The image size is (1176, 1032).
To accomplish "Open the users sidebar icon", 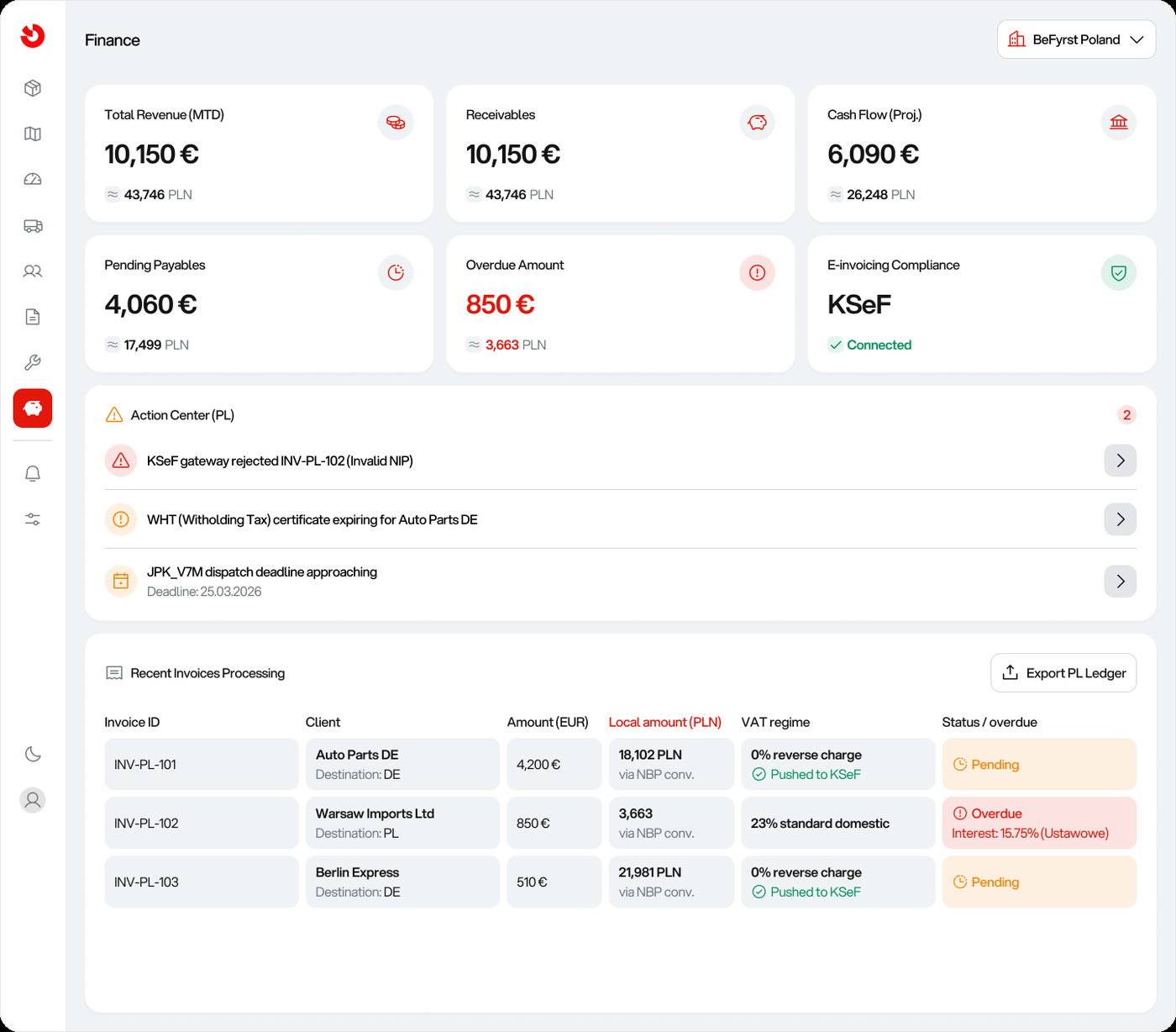I will [x=33, y=271].
